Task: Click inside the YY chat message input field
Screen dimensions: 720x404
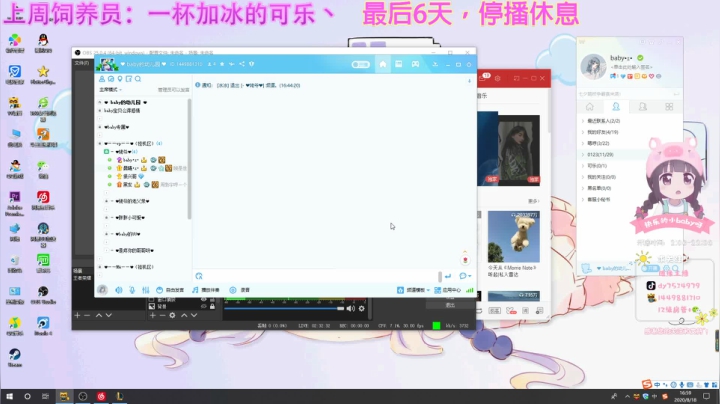Action: (x=319, y=276)
